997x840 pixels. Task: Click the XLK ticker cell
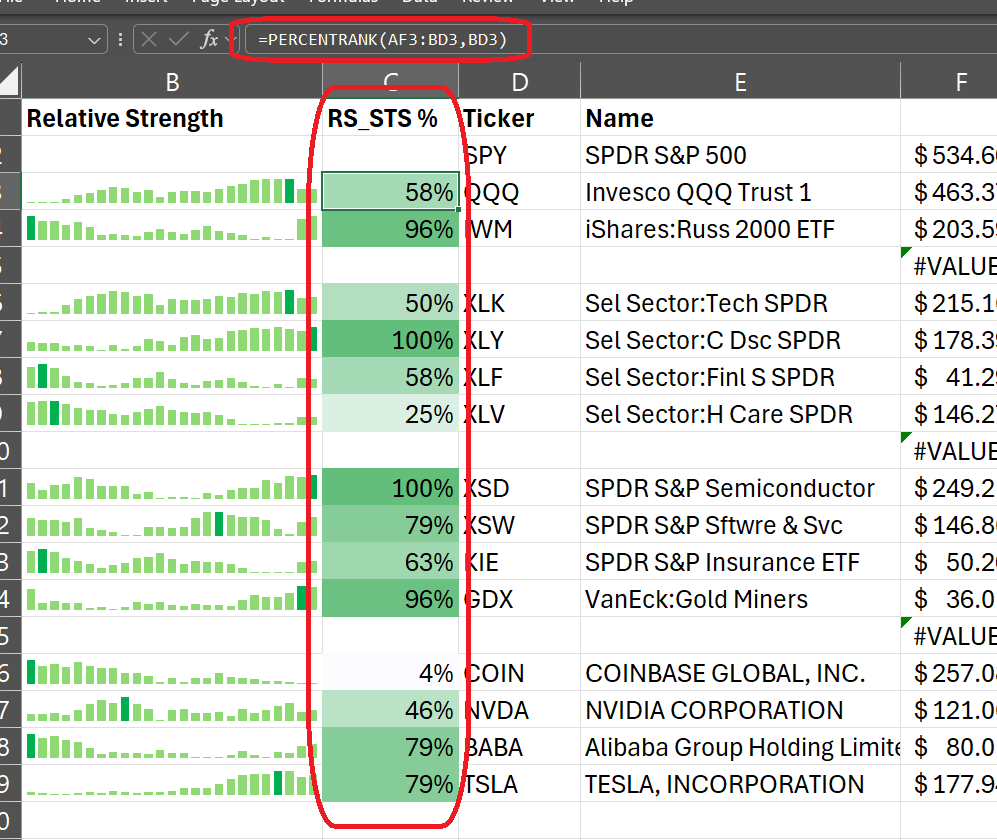click(519, 303)
